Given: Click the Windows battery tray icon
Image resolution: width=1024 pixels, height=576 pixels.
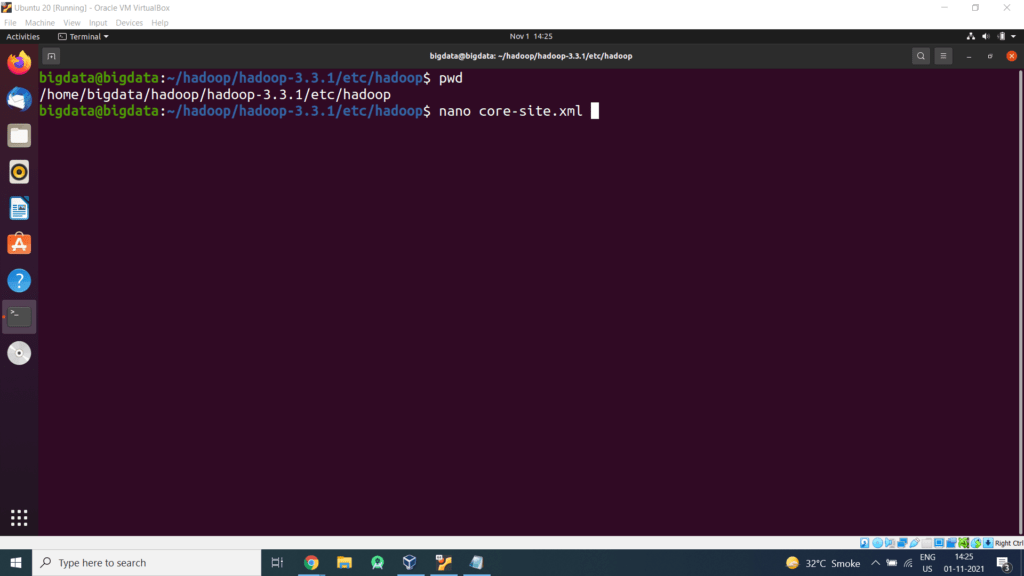Looking at the screenshot, I should (x=891, y=563).
